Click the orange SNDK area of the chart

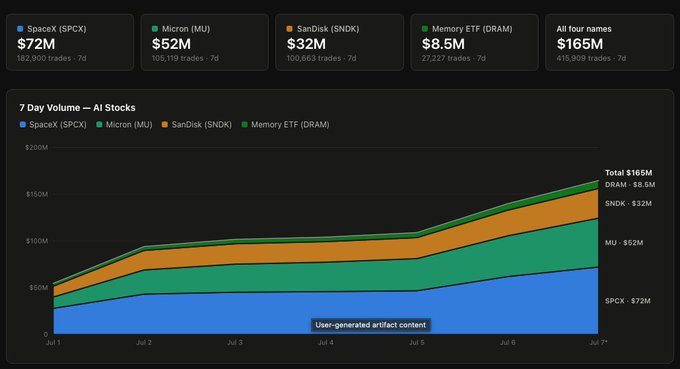tap(325, 252)
